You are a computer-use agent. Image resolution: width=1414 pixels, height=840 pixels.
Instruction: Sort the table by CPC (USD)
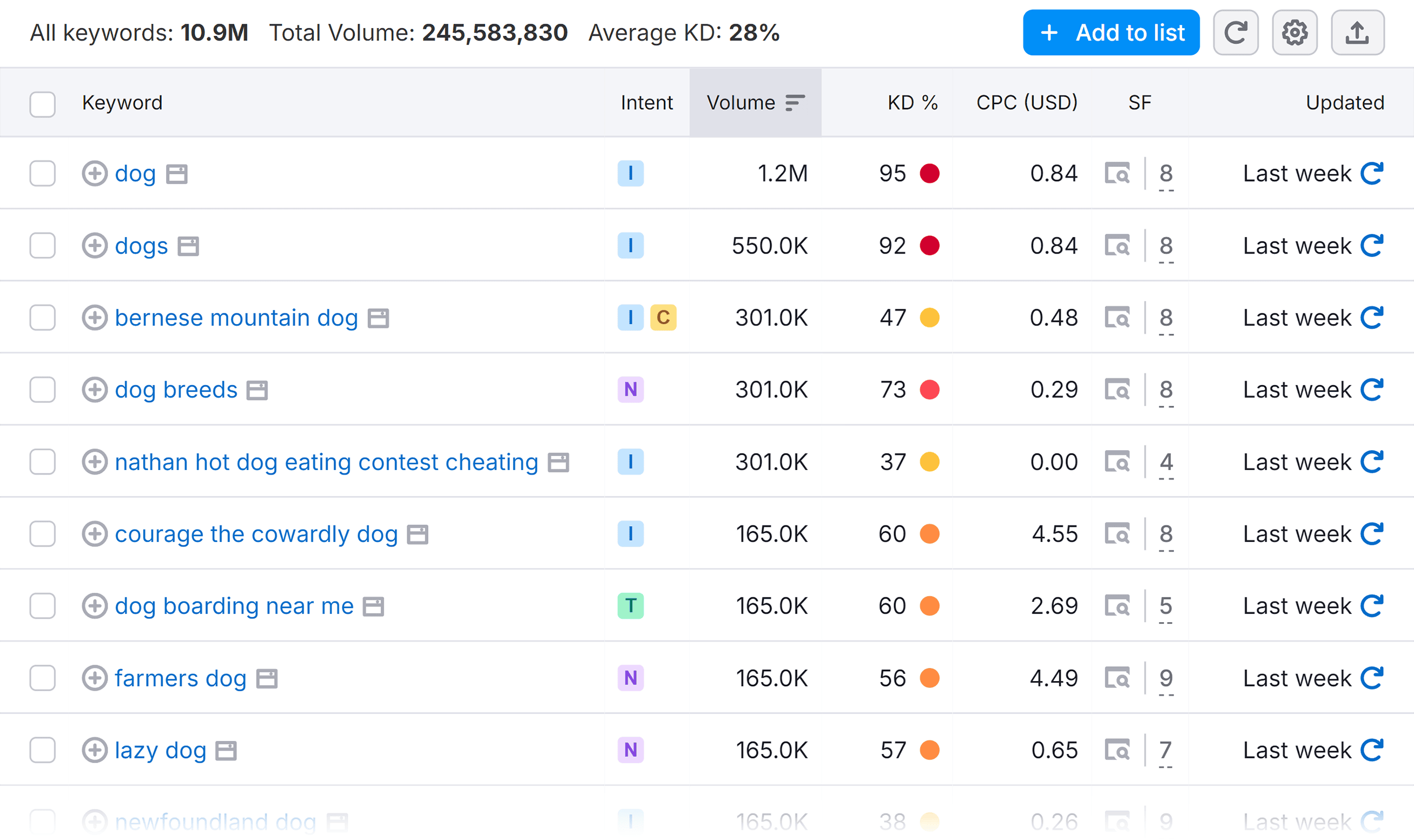(1027, 102)
